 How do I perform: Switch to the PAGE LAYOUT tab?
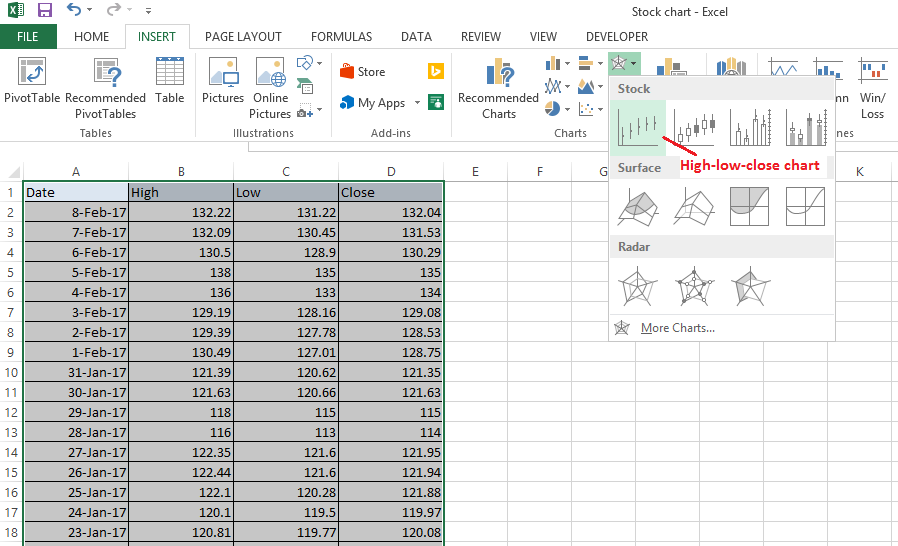click(x=243, y=37)
